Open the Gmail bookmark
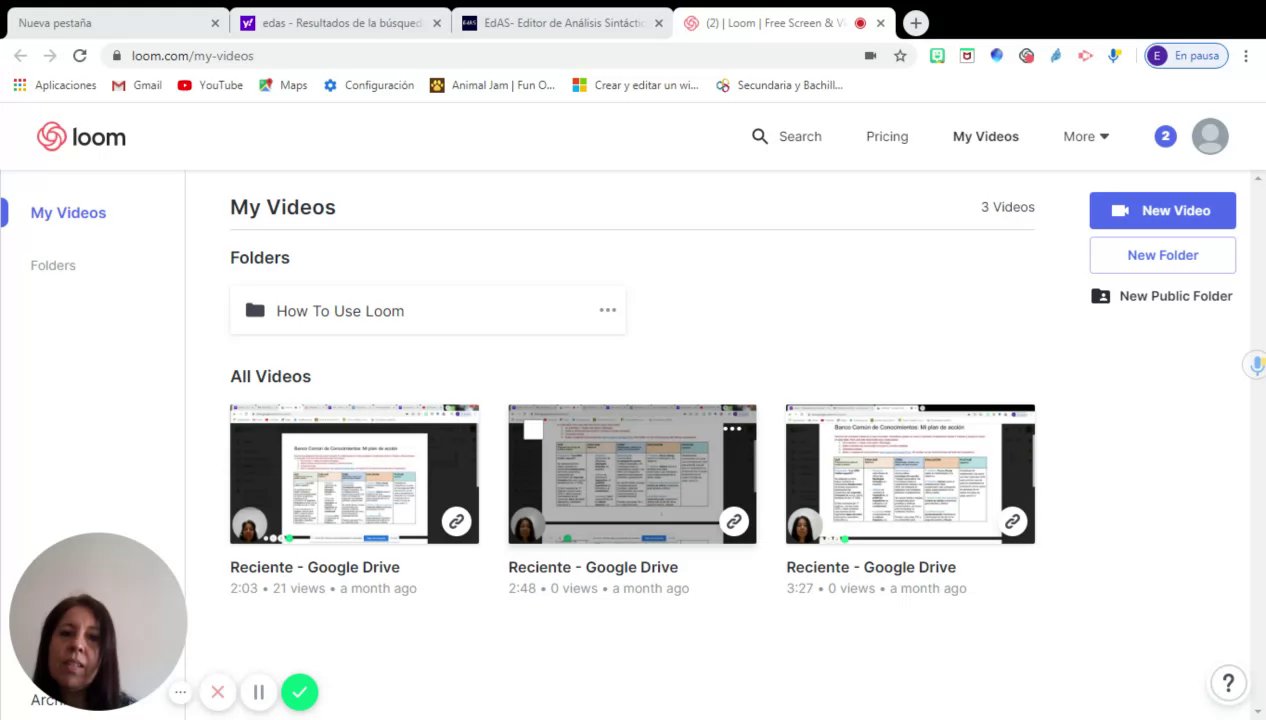 [x=136, y=85]
